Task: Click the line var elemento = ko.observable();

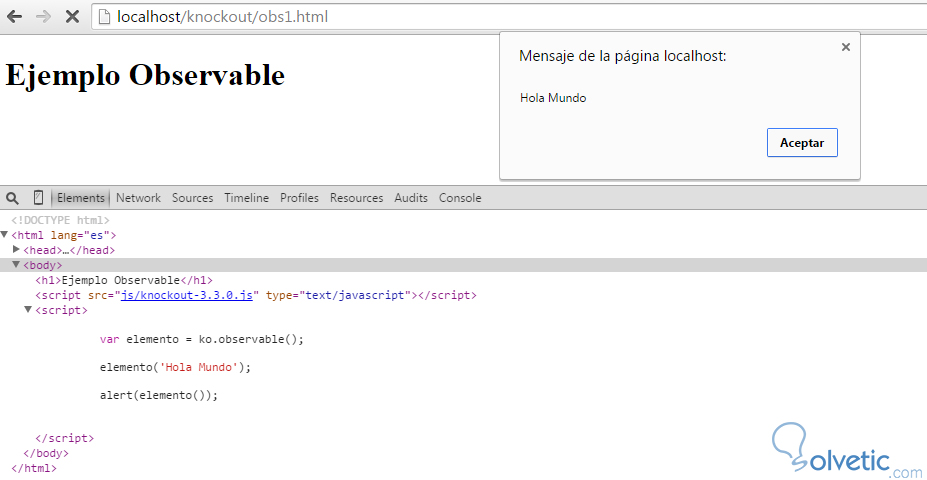Action: 202,339
